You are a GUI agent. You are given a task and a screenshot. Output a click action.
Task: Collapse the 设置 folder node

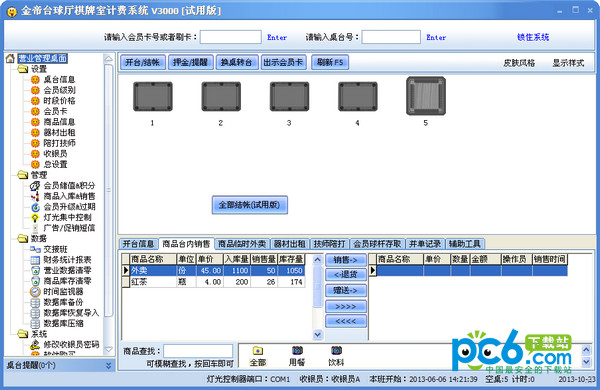pos(23,69)
